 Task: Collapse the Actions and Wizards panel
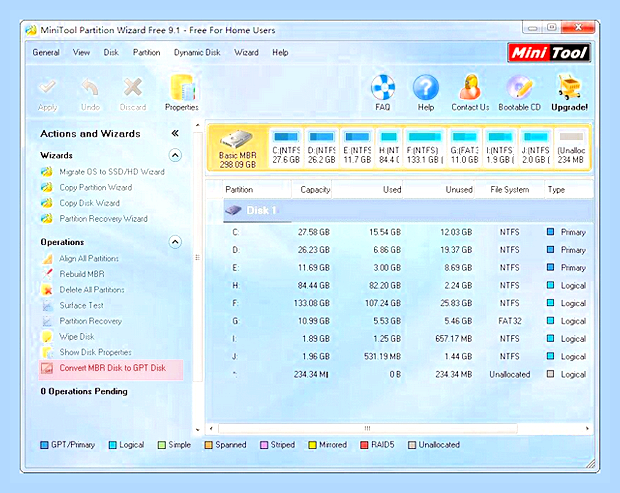[x=175, y=133]
